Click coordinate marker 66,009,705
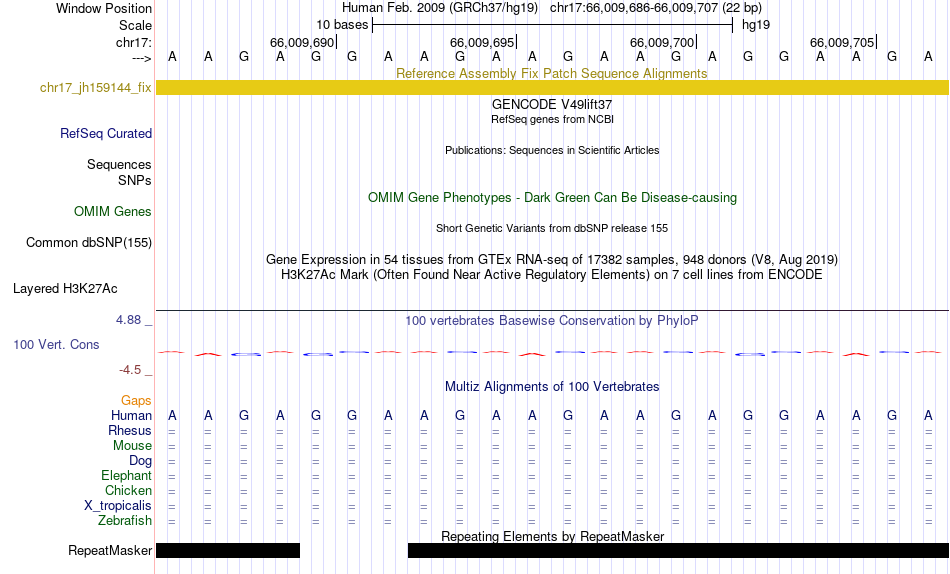The image size is (950, 574). tap(842, 42)
